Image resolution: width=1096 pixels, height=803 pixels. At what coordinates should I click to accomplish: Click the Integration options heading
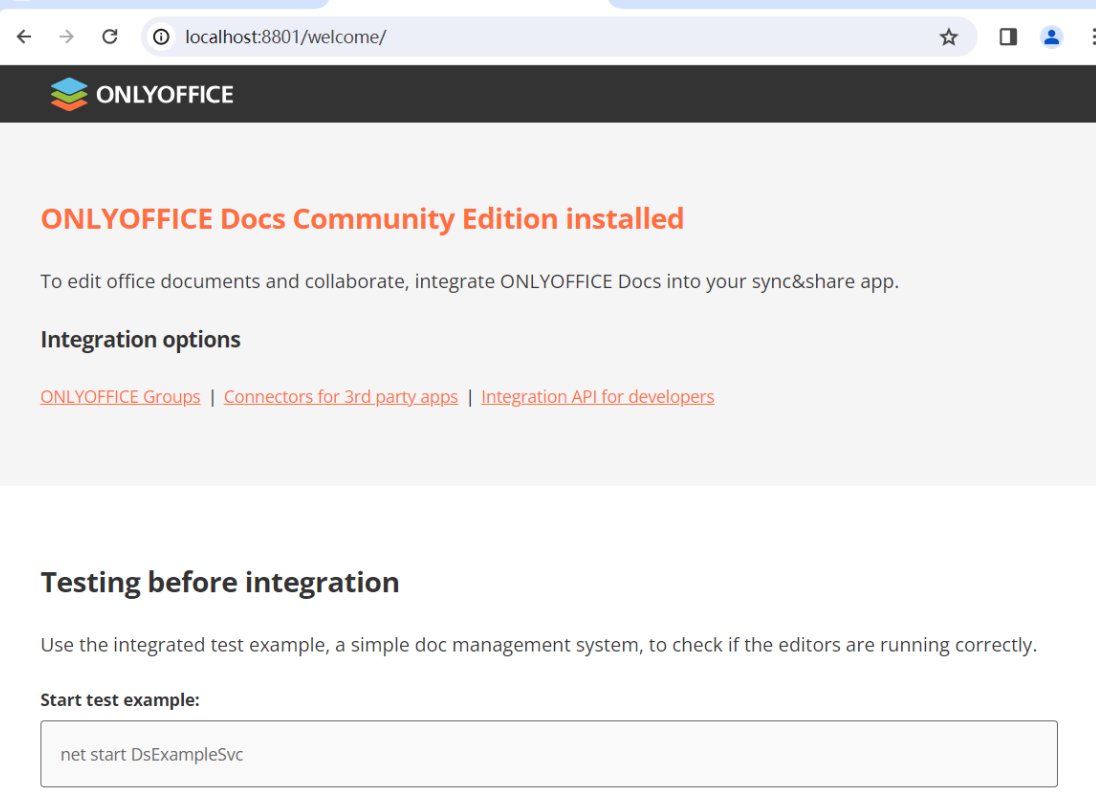click(140, 340)
